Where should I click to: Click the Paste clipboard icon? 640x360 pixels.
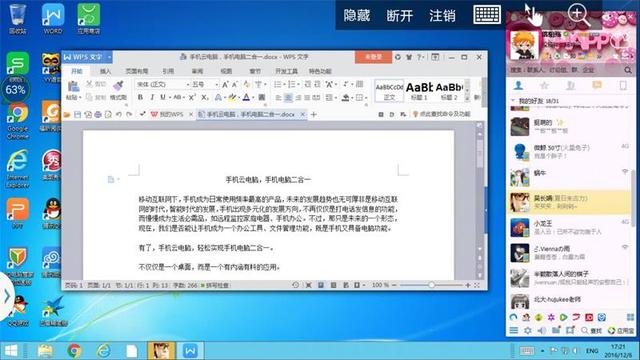(x=74, y=86)
